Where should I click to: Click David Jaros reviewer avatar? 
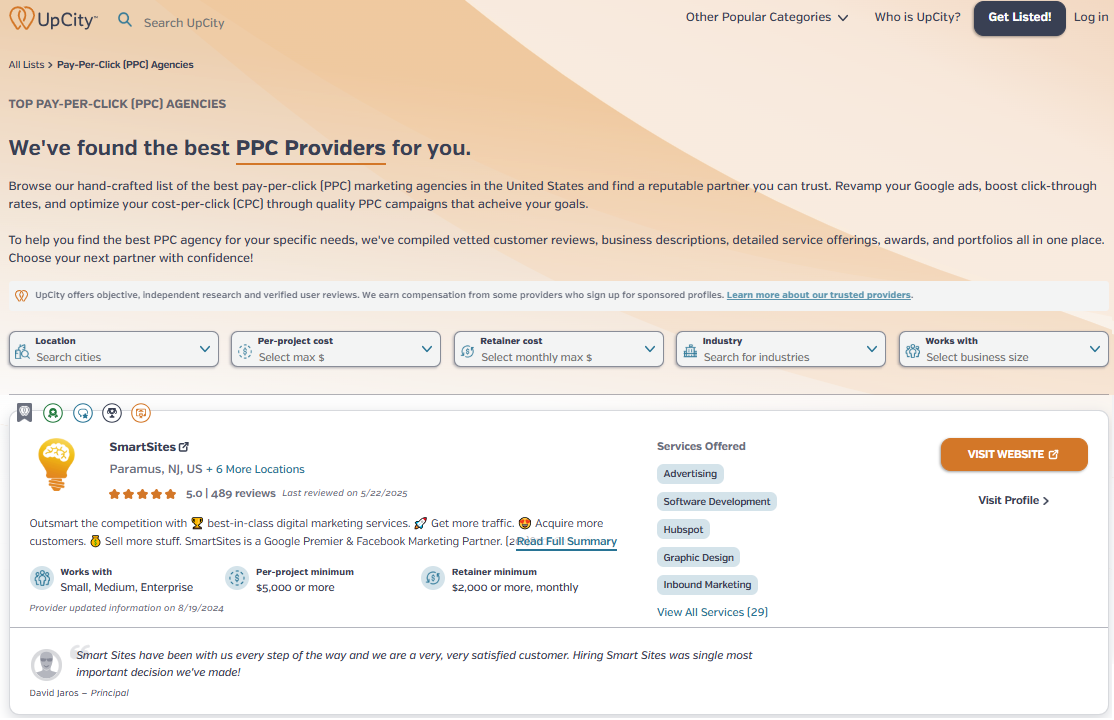pos(46,665)
